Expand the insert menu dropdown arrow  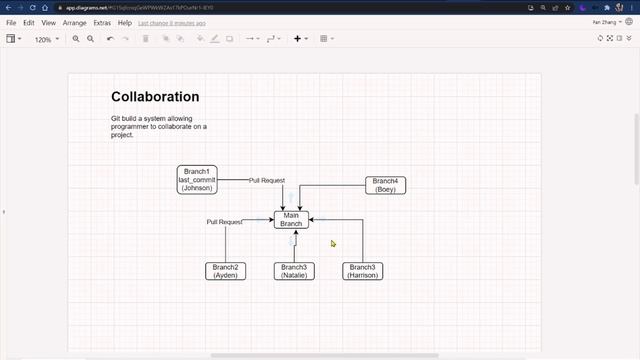pos(306,39)
